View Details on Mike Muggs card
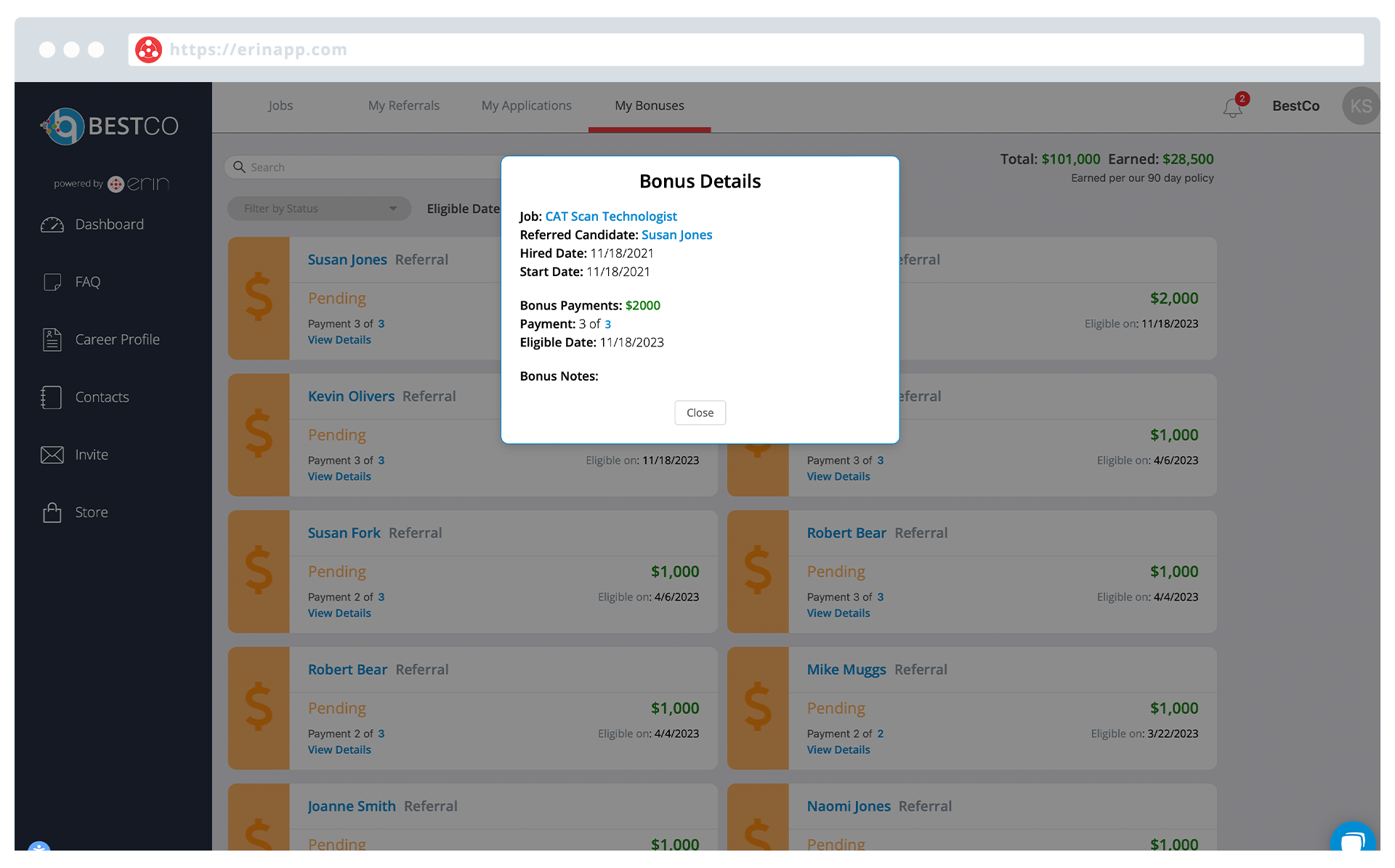Viewport: 1395px width, 868px height. [838, 750]
